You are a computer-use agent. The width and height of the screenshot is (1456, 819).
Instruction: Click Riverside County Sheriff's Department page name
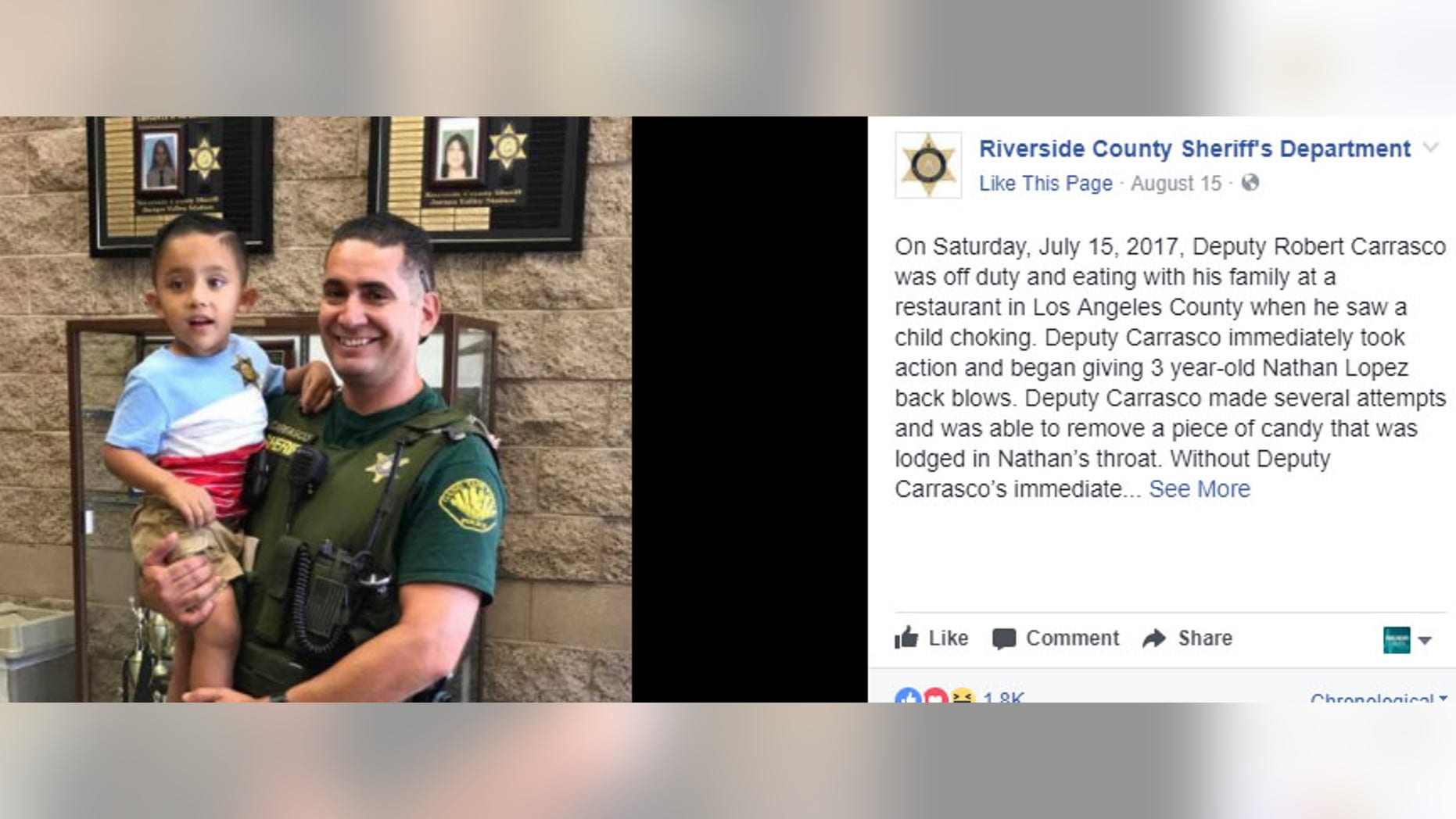click(1195, 148)
